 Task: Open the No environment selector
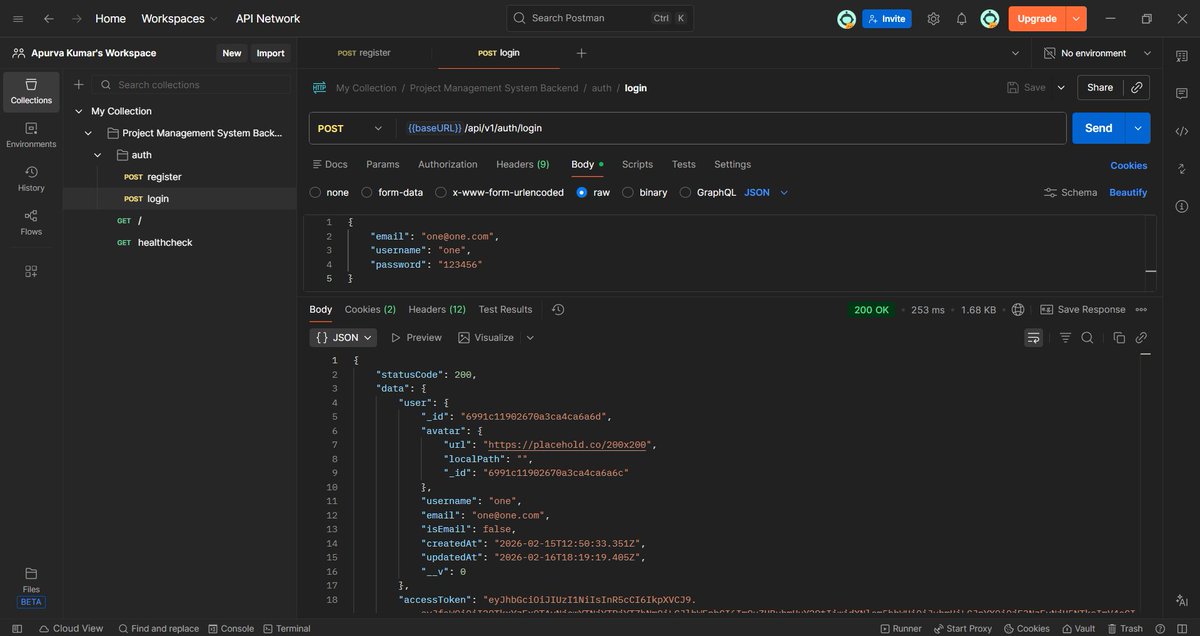coord(1096,53)
